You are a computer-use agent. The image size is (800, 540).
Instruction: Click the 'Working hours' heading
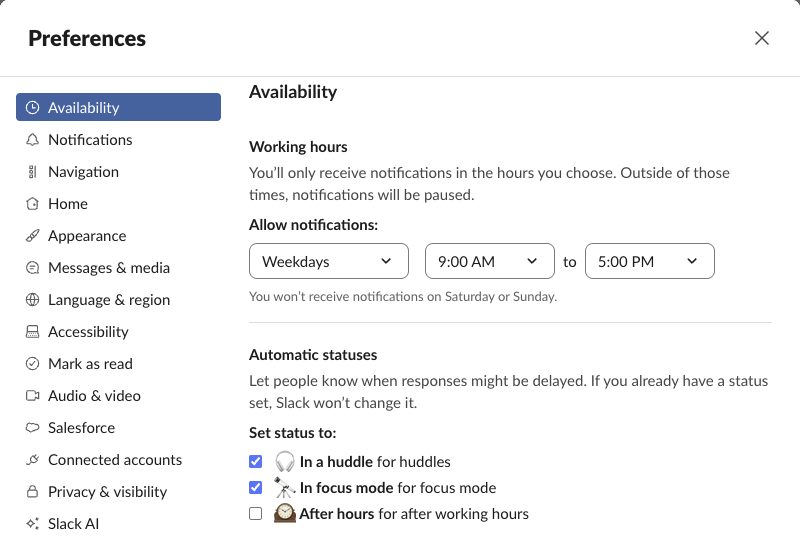pos(298,147)
